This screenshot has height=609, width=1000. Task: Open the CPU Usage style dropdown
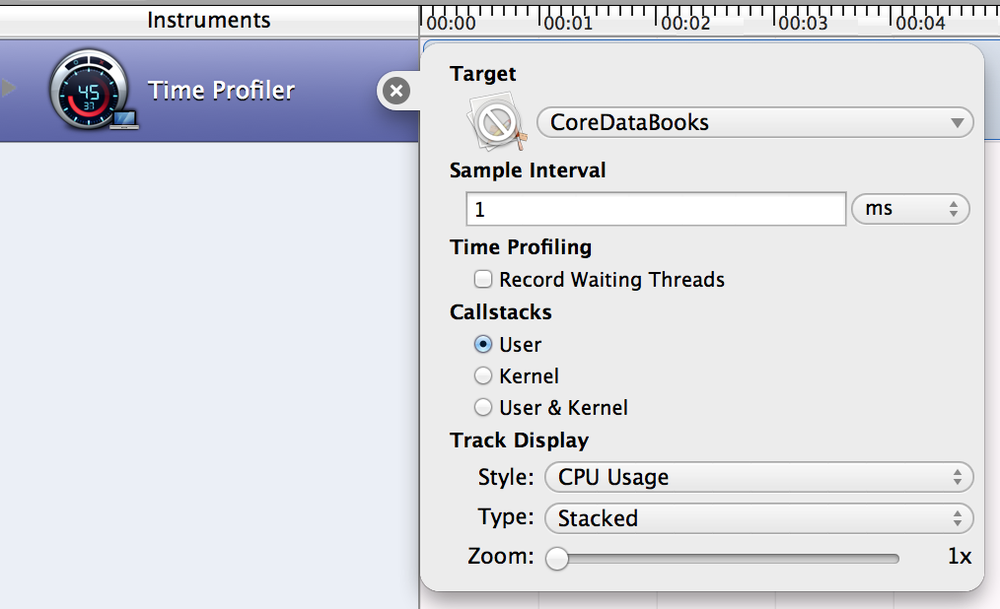pos(758,478)
